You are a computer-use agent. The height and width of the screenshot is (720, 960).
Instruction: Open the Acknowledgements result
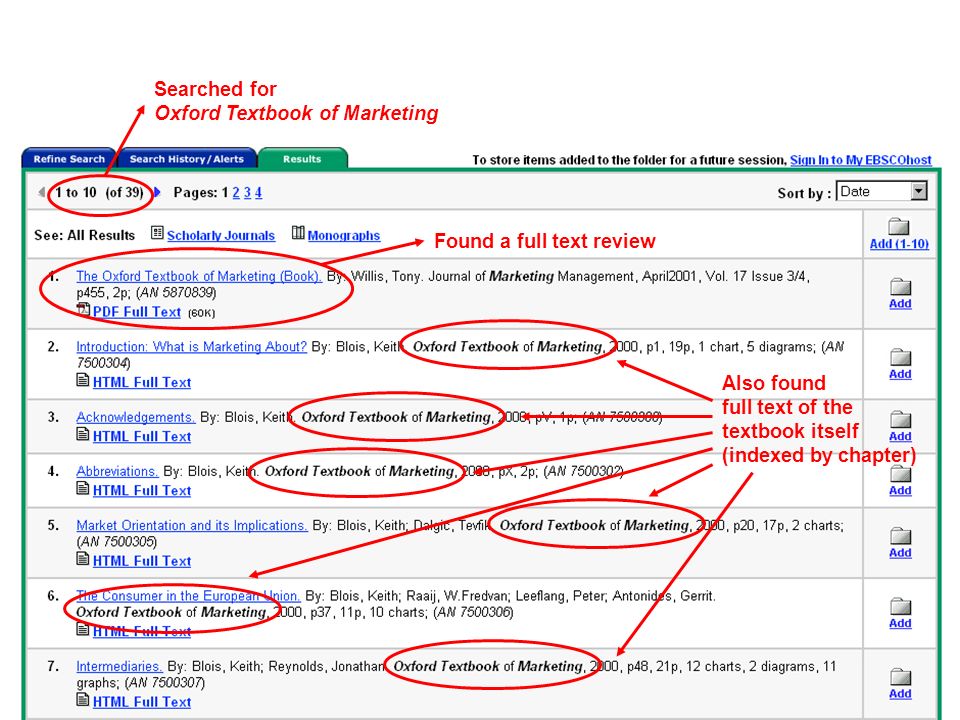[x=135, y=417]
